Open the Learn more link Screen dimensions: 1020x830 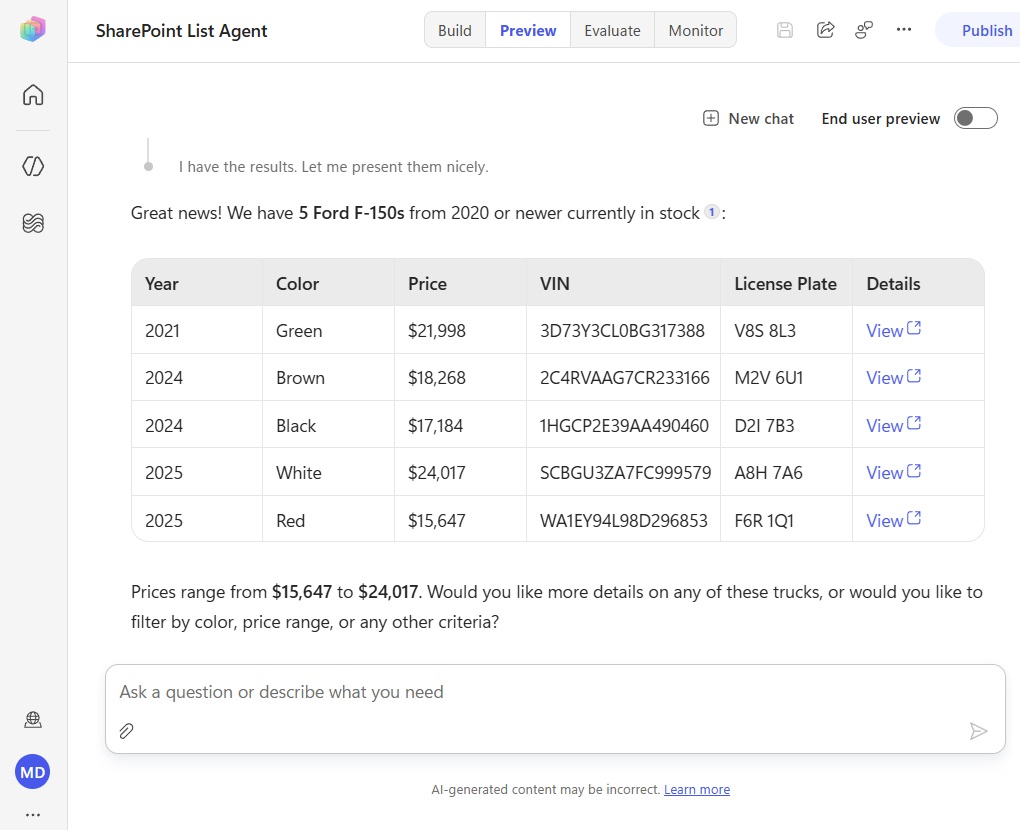point(697,790)
